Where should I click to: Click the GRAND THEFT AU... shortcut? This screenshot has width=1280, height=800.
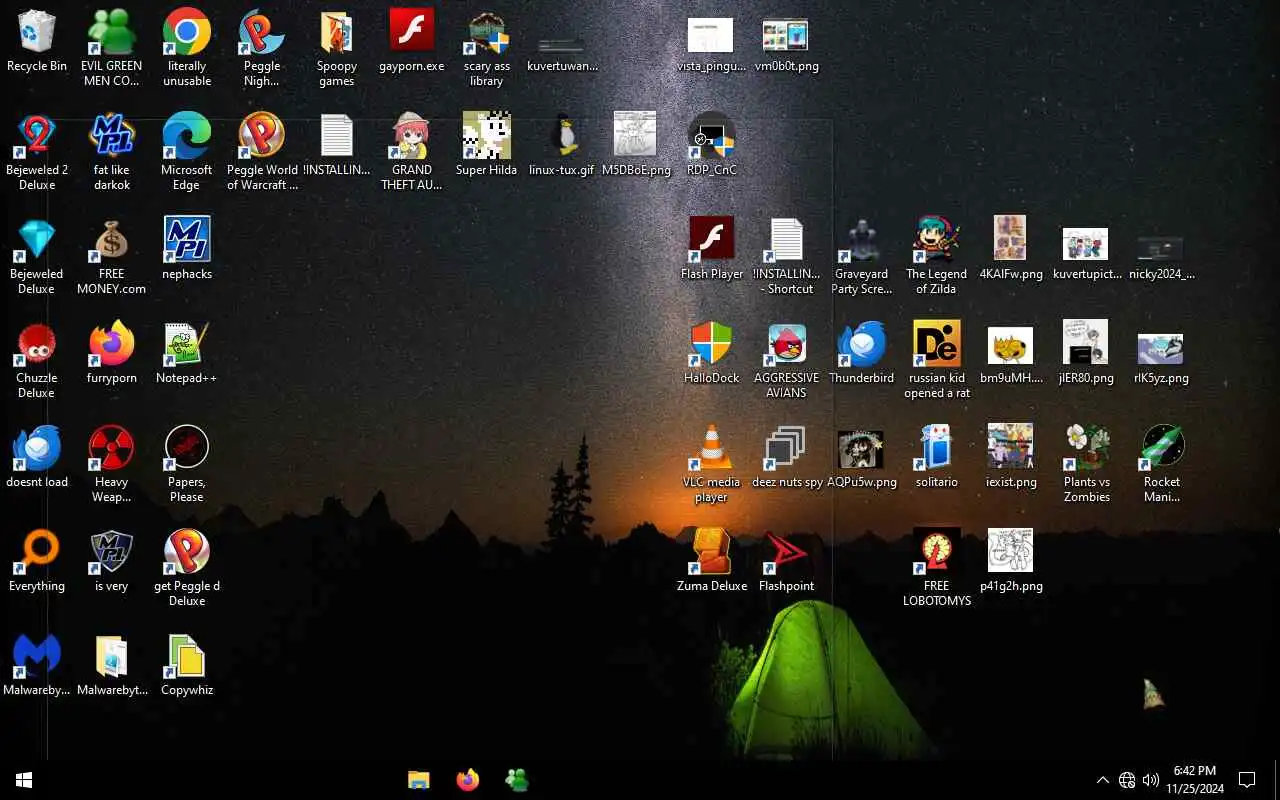[x=412, y=136]
